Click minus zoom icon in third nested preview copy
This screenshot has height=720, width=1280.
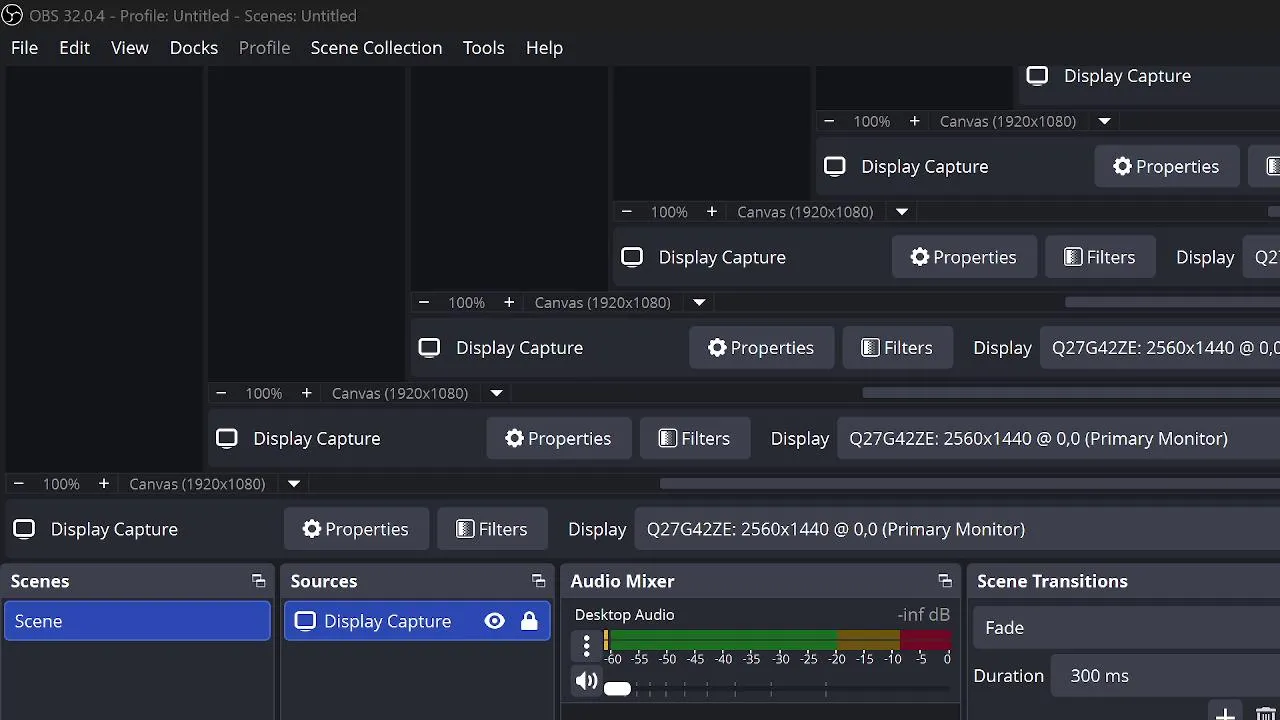626,212
